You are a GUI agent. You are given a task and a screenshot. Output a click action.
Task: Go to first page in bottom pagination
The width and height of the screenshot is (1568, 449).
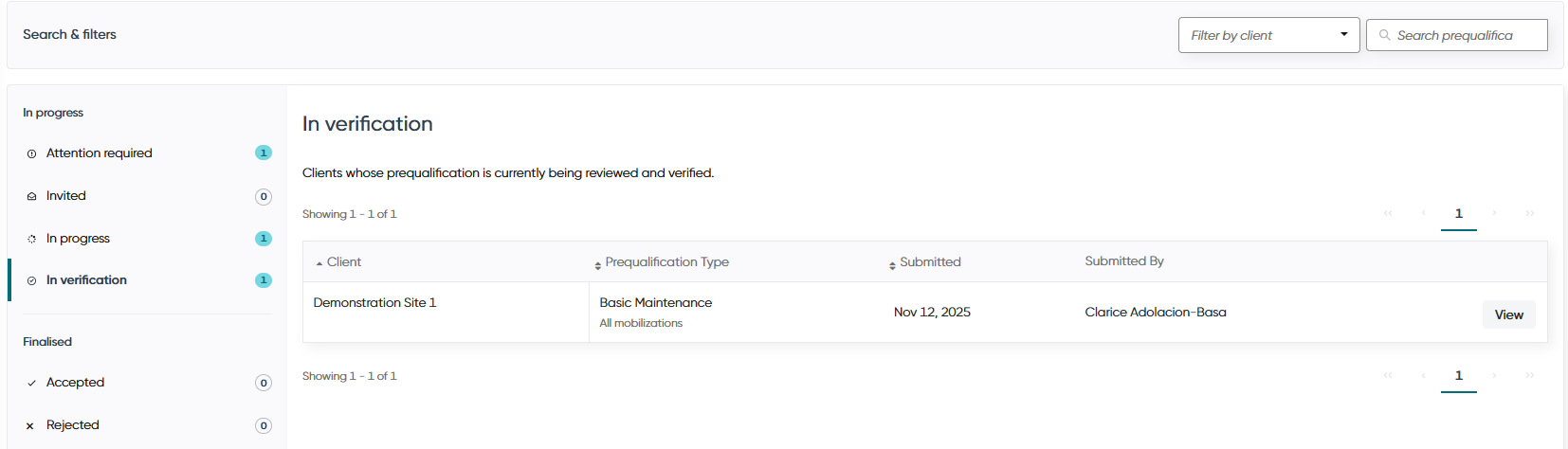click(1388, 375)
